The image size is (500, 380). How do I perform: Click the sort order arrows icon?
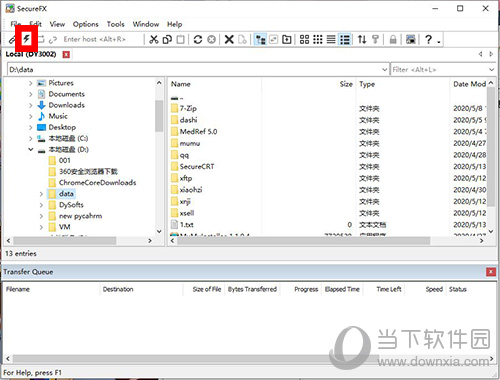point(362,39)
